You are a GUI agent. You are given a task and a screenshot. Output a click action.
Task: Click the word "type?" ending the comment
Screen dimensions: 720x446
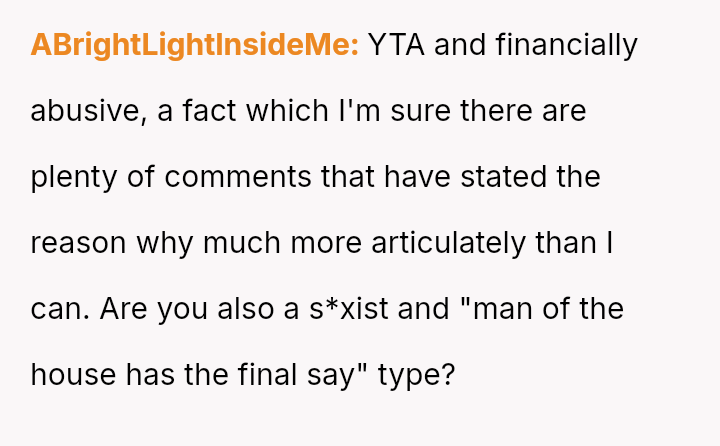pos(417,375)
